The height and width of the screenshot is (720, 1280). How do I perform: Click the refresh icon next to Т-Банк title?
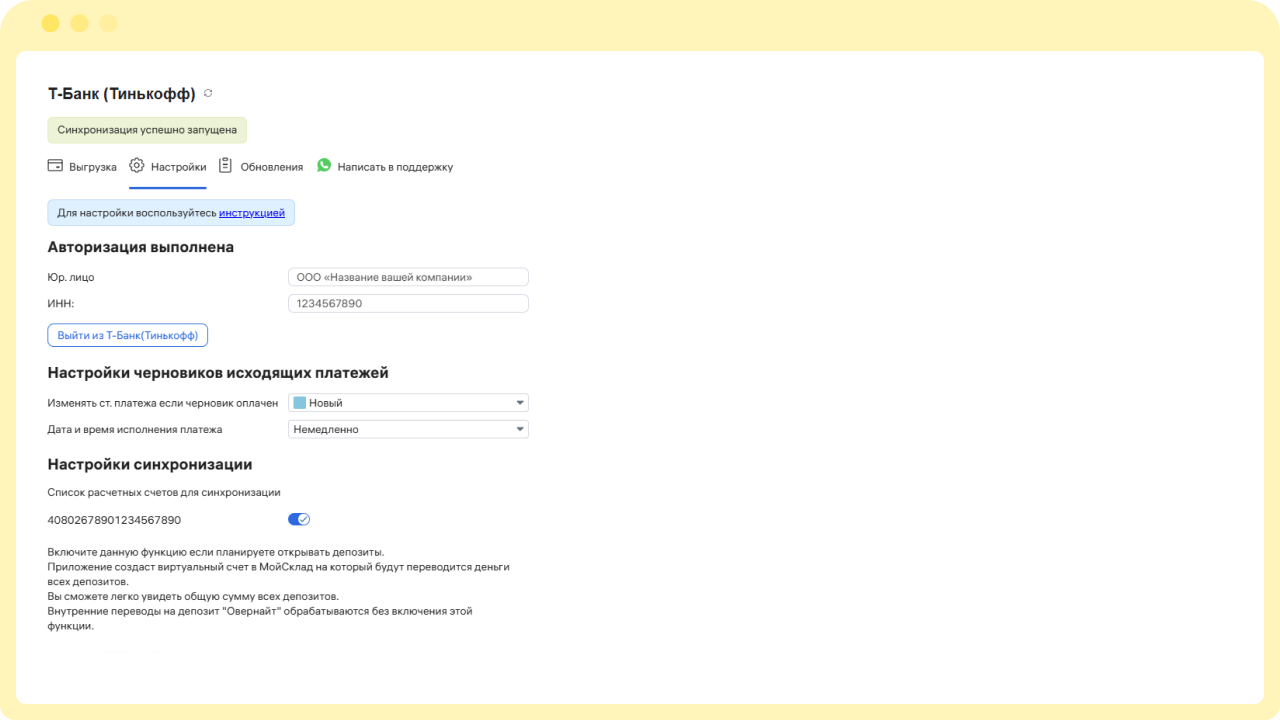[x=208, y=93]
